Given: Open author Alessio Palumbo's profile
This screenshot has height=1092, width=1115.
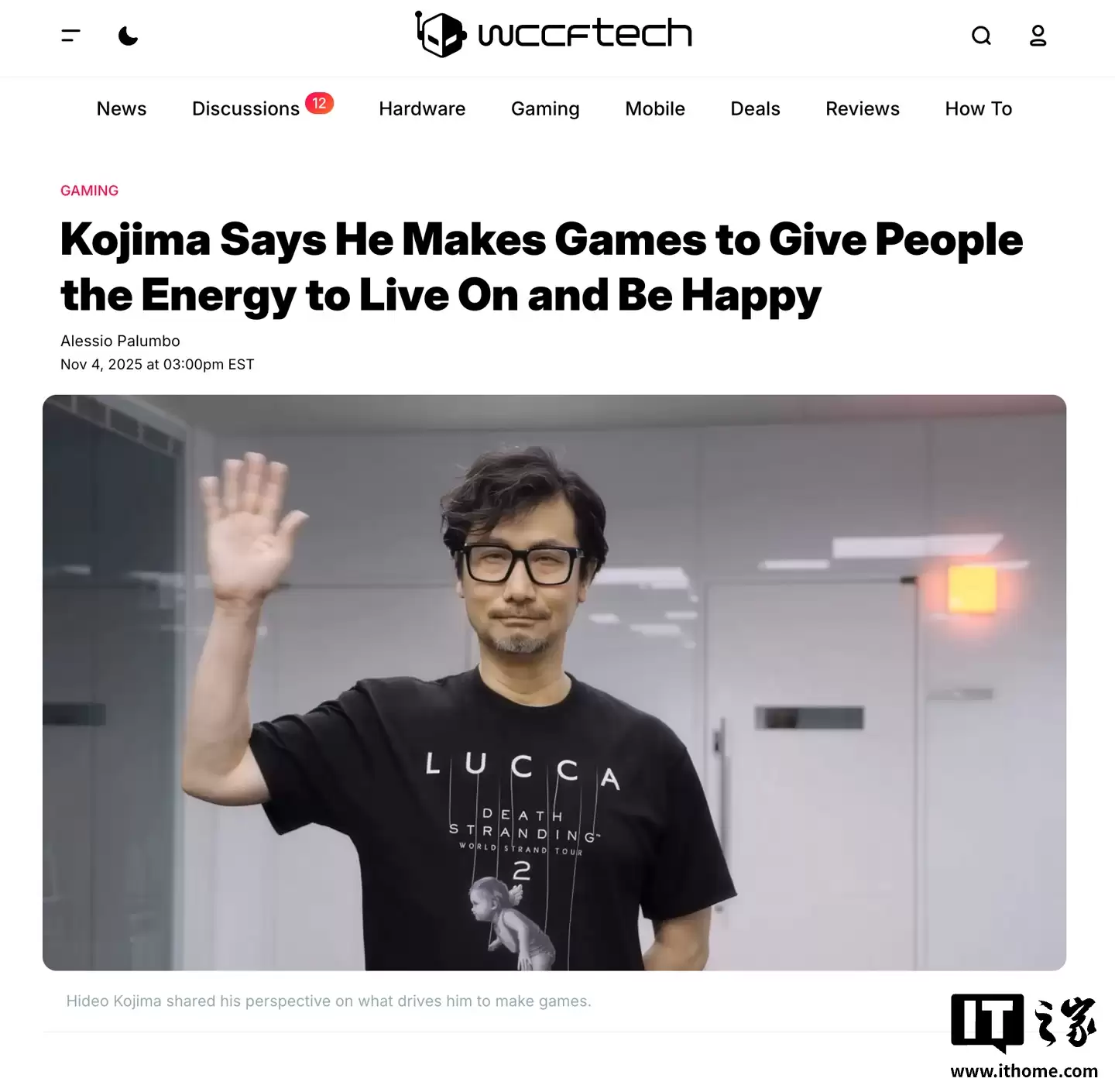Looking at the screenshot, I should click(x=120, y=341).
